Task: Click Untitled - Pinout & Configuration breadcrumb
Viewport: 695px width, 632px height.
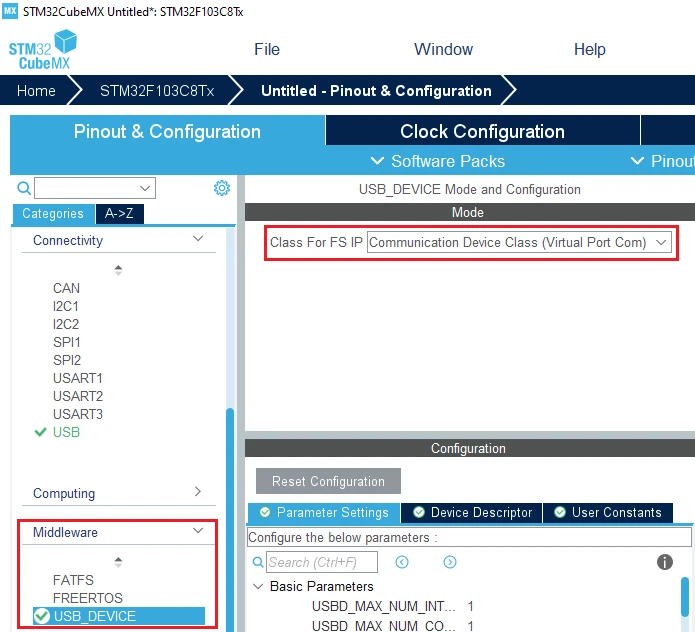Action: (x=376, y=90)
